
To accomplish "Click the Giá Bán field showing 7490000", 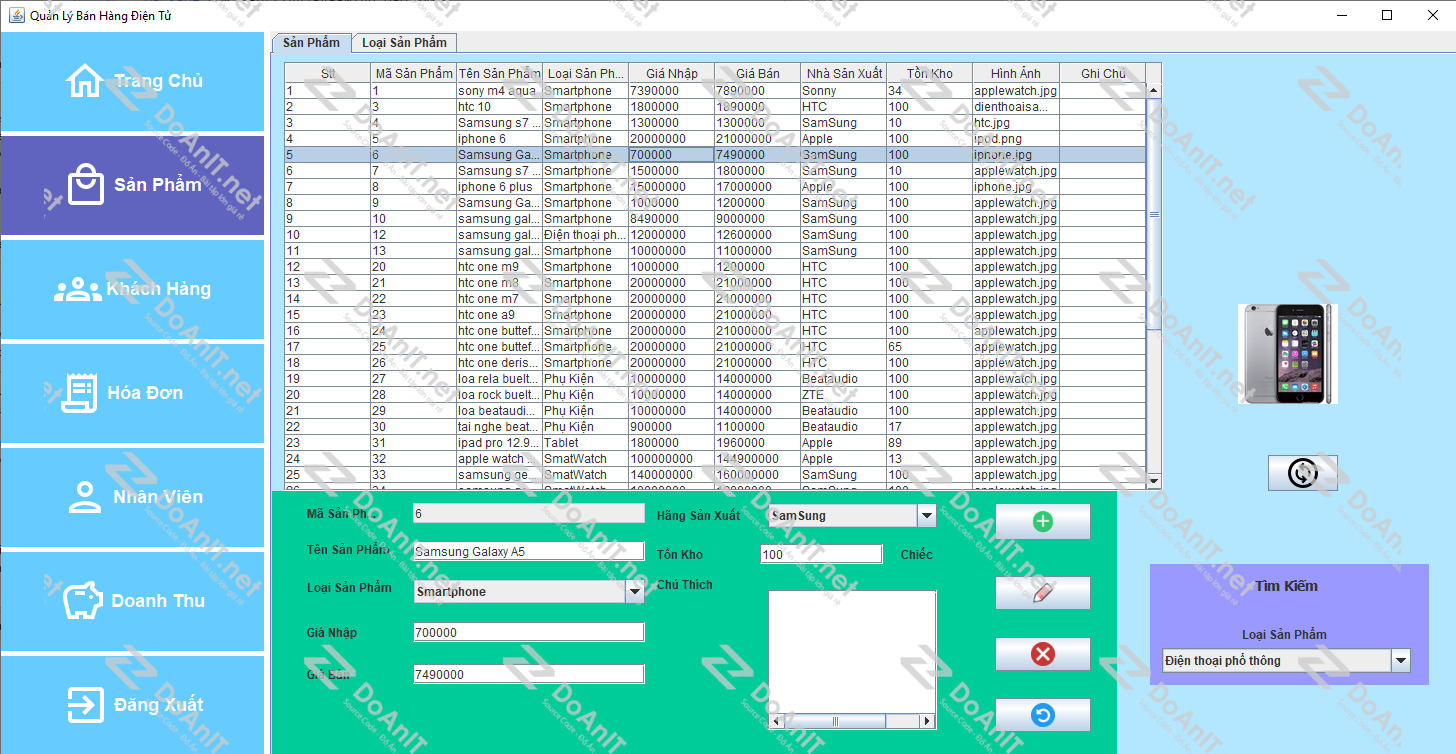I will pos(529,674).
